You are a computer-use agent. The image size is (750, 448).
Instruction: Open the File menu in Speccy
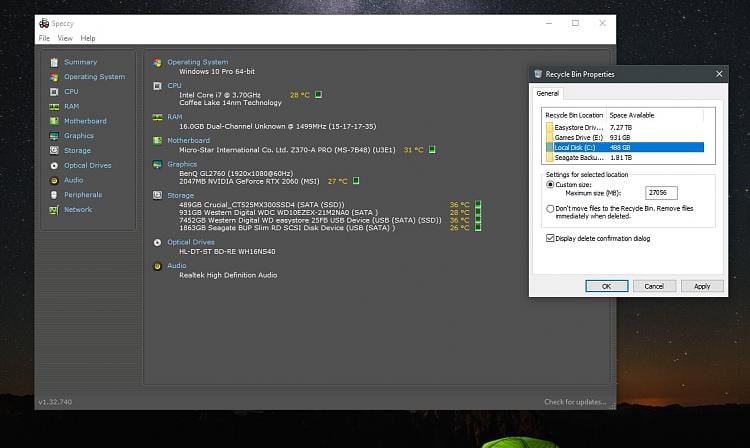coord(44,38)
